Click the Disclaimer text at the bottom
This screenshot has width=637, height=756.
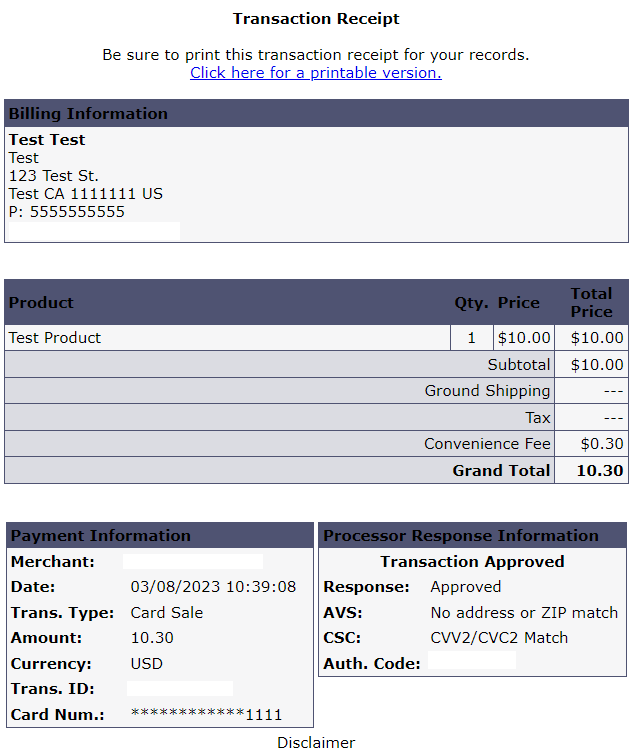tap(316, 742)
